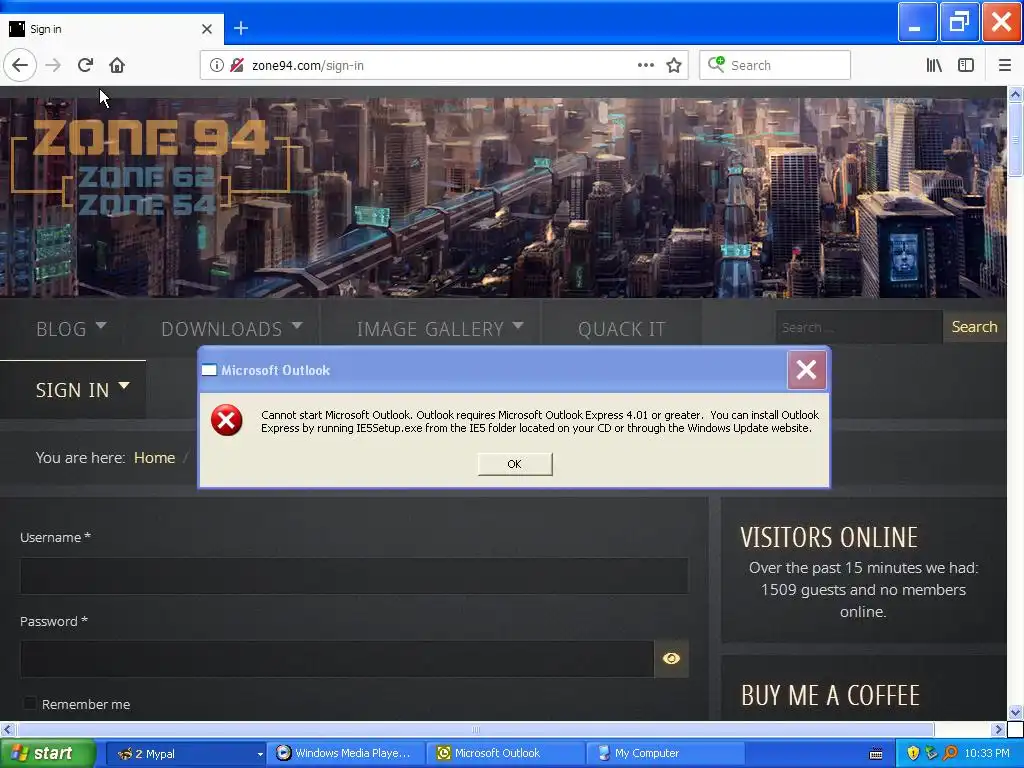Open the Mypal taskbar group dropdown
1024x768 pixels.
pyautogui.click(x=260, y=754)
